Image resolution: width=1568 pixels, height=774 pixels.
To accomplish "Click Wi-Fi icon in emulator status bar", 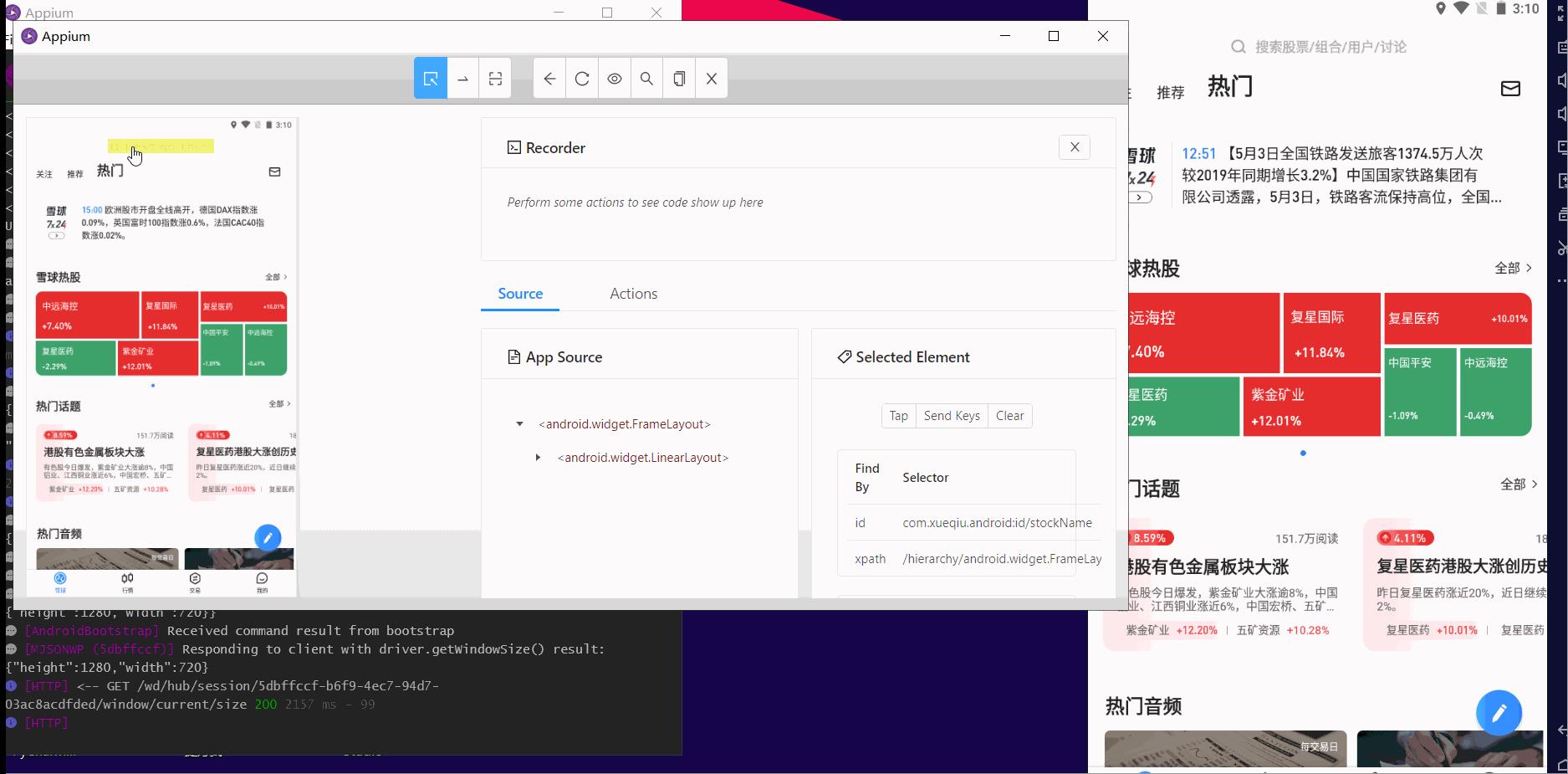I will point(1461,8).
